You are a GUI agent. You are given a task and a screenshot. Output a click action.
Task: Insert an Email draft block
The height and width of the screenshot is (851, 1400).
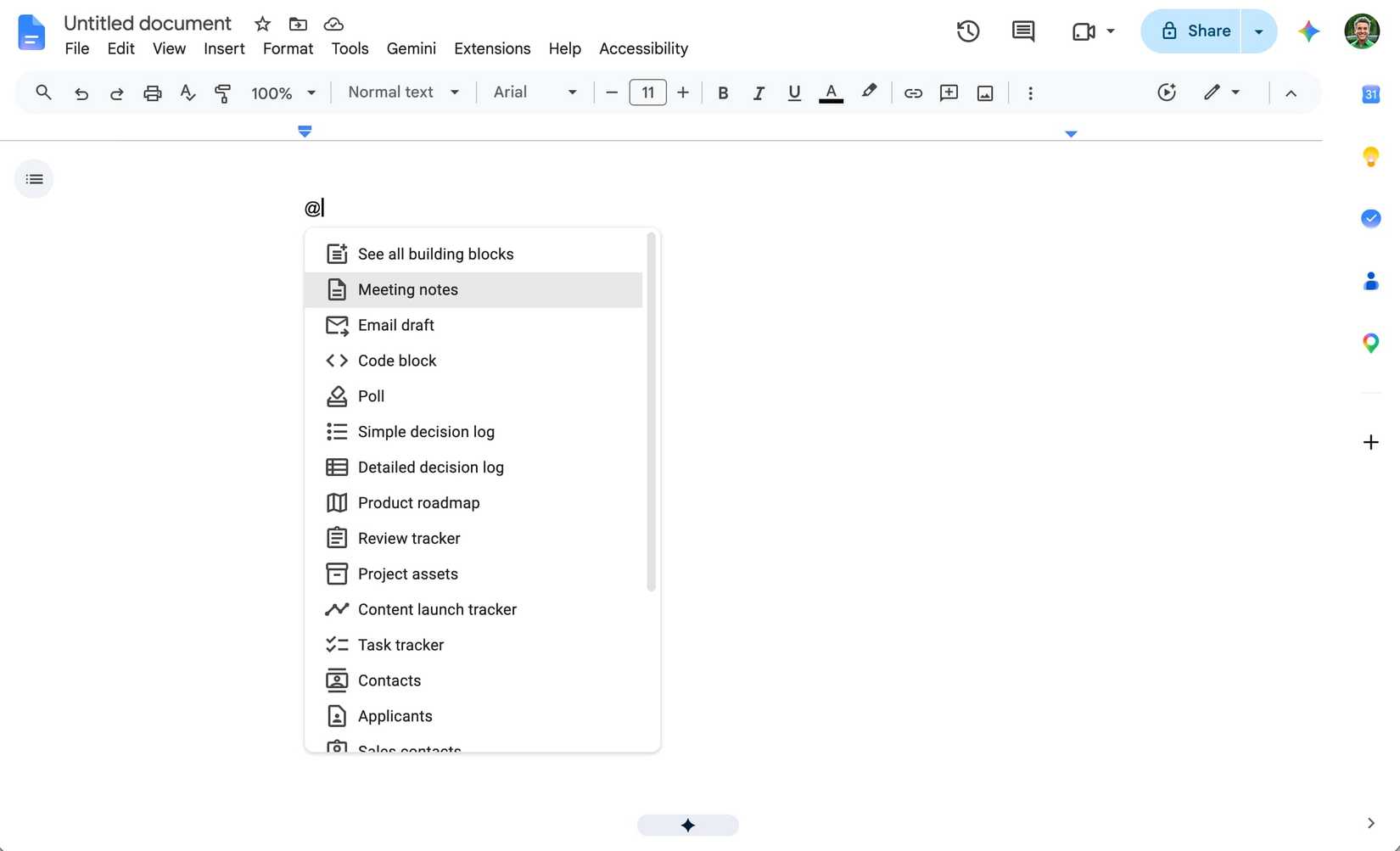click(473, 325)
